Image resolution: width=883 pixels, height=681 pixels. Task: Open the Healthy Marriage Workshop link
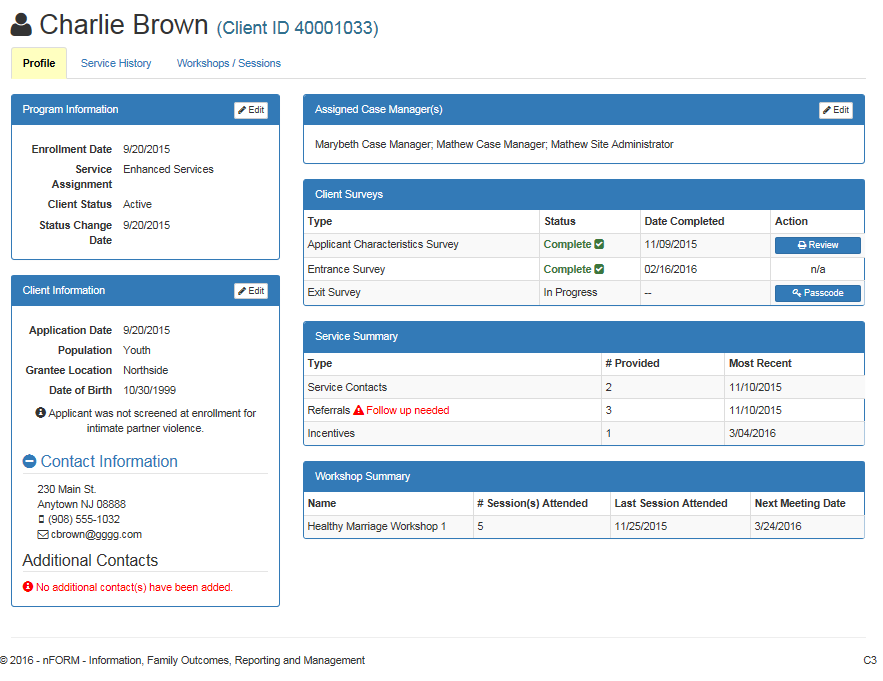pos(377,527)
